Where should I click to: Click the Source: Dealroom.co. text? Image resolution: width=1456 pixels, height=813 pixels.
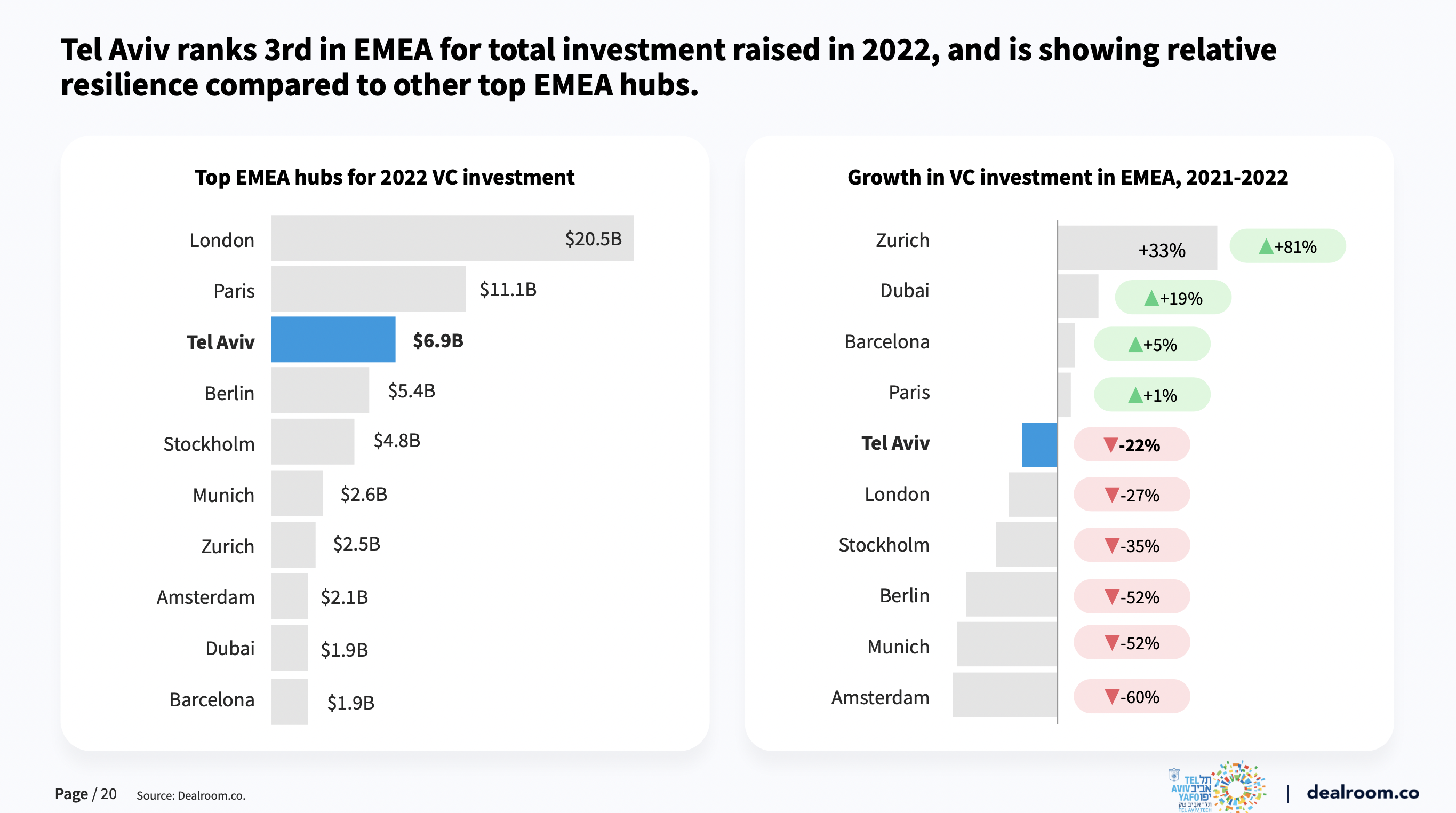point(190,795)
